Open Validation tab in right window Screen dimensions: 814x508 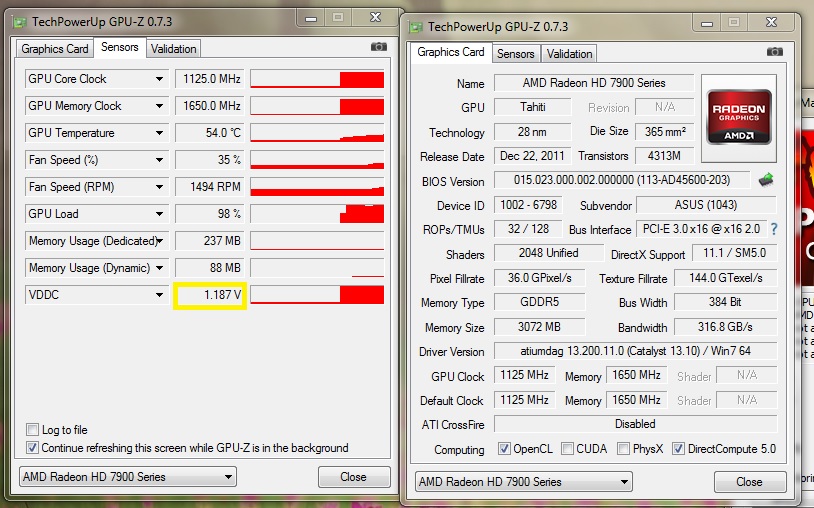[569, 54]
